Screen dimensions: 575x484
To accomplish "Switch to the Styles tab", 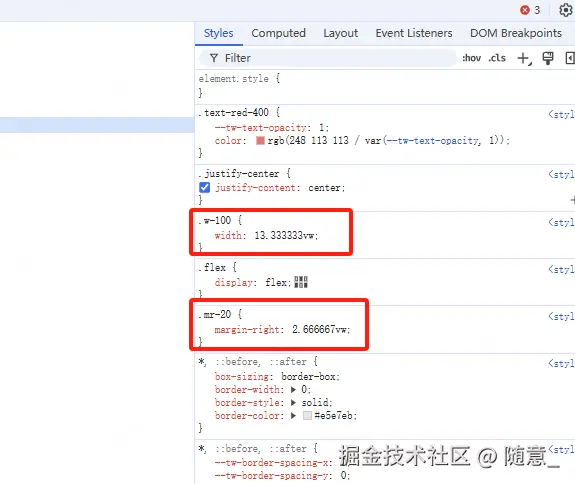I will click(x=219, y=33).
